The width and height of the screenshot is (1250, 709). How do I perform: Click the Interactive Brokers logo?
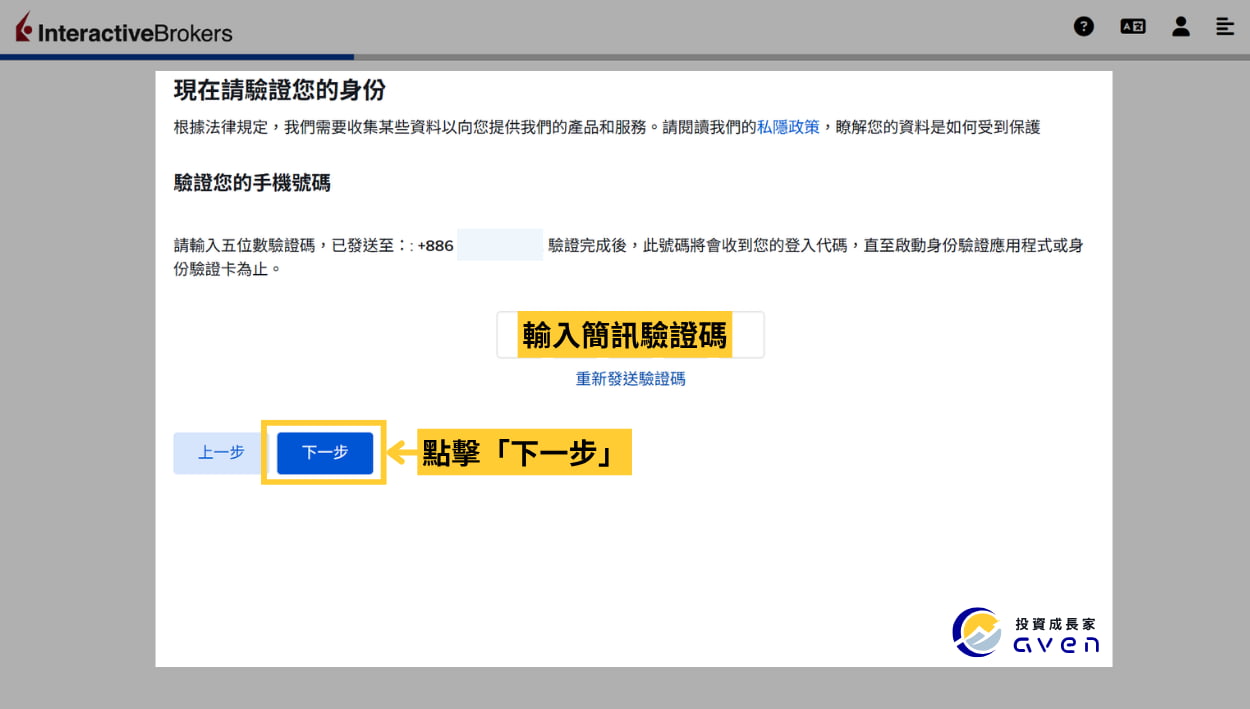tap(124, 29)
